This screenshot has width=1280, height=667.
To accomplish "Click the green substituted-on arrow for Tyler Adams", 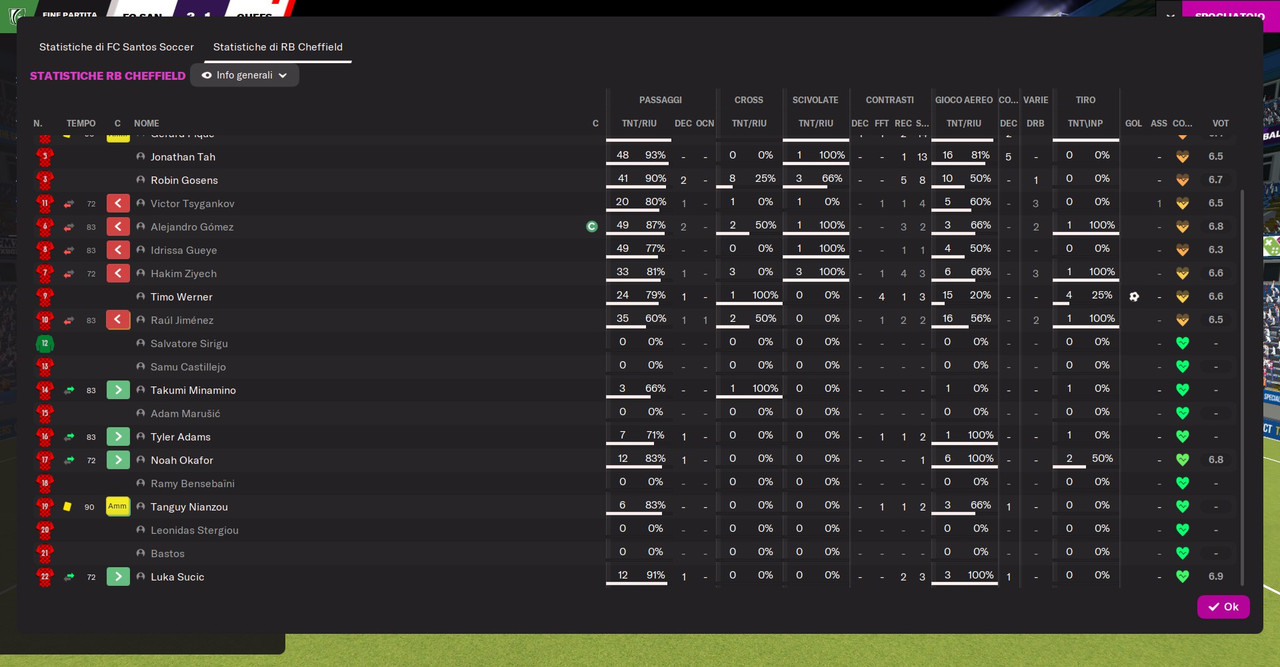I will [118, 437].
